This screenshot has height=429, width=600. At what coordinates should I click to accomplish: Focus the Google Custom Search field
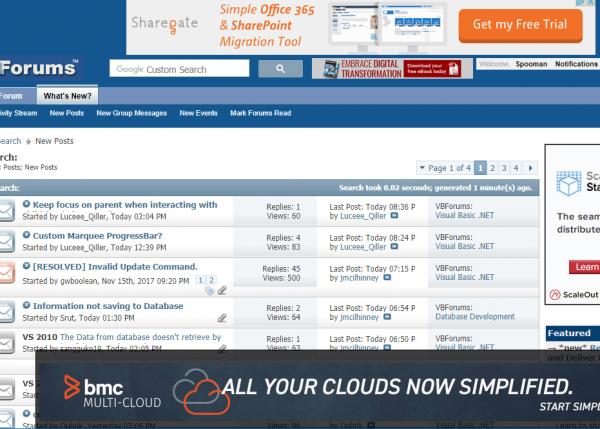(179, 69)
